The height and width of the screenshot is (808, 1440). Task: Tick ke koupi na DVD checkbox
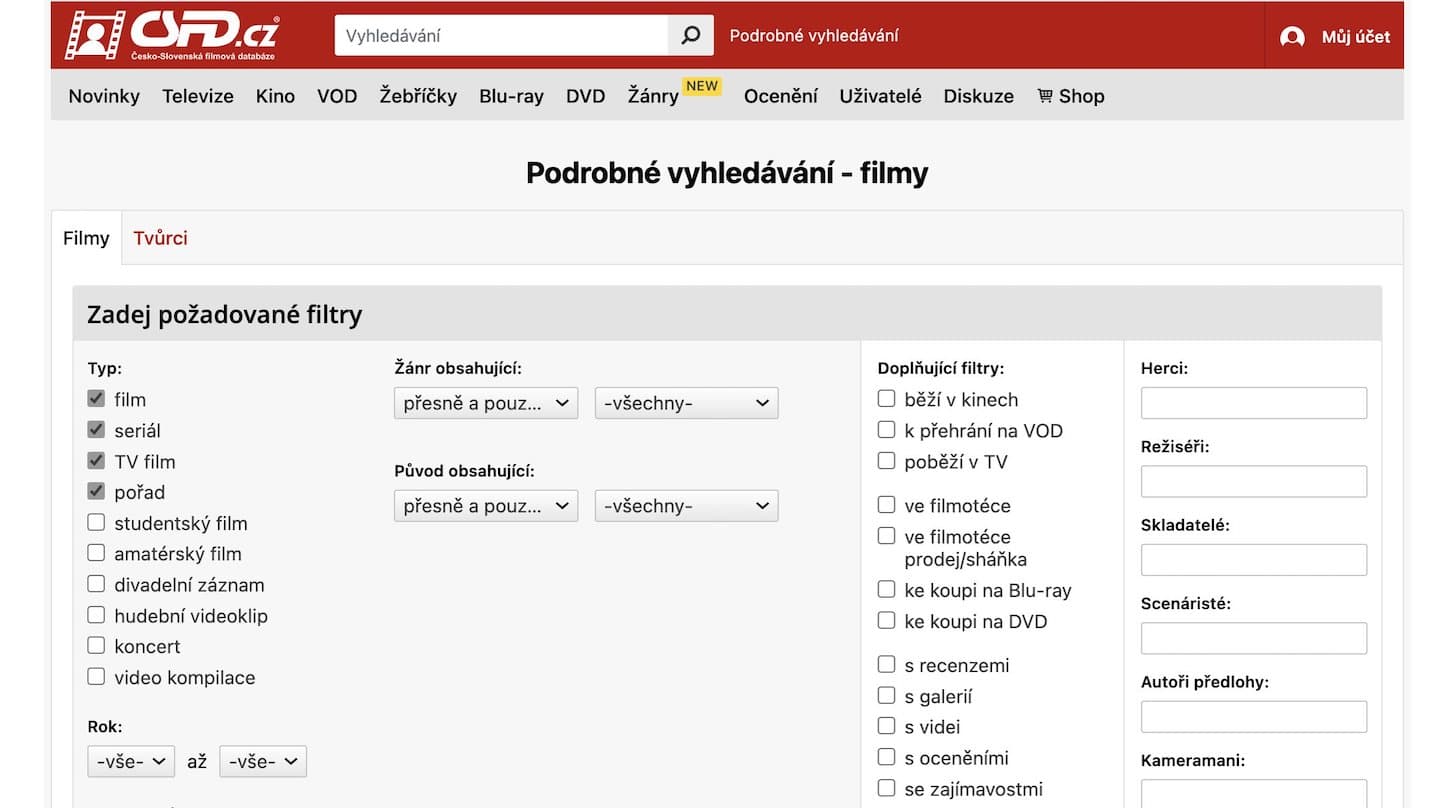886,621
